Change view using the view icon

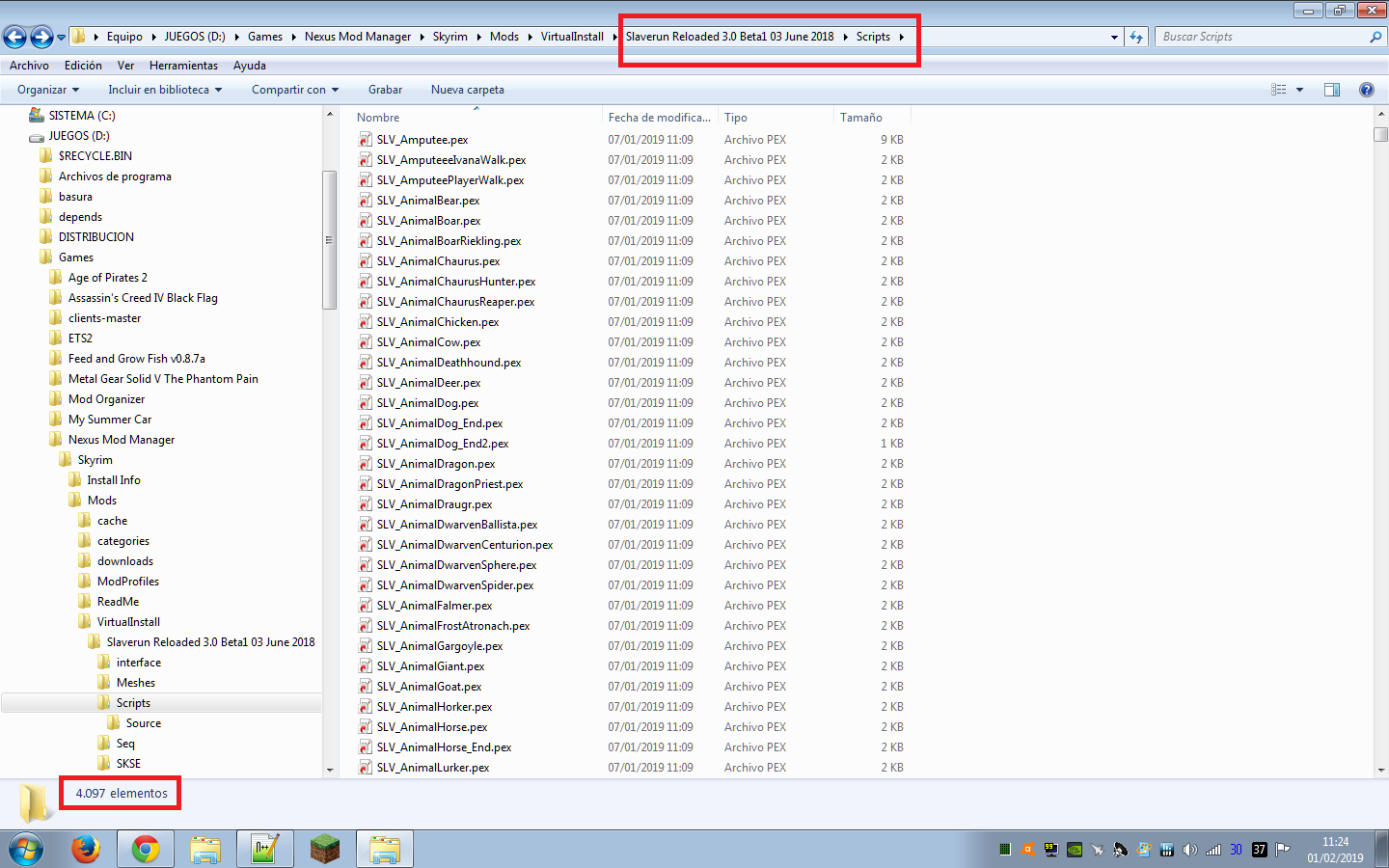click(1279, 90)
